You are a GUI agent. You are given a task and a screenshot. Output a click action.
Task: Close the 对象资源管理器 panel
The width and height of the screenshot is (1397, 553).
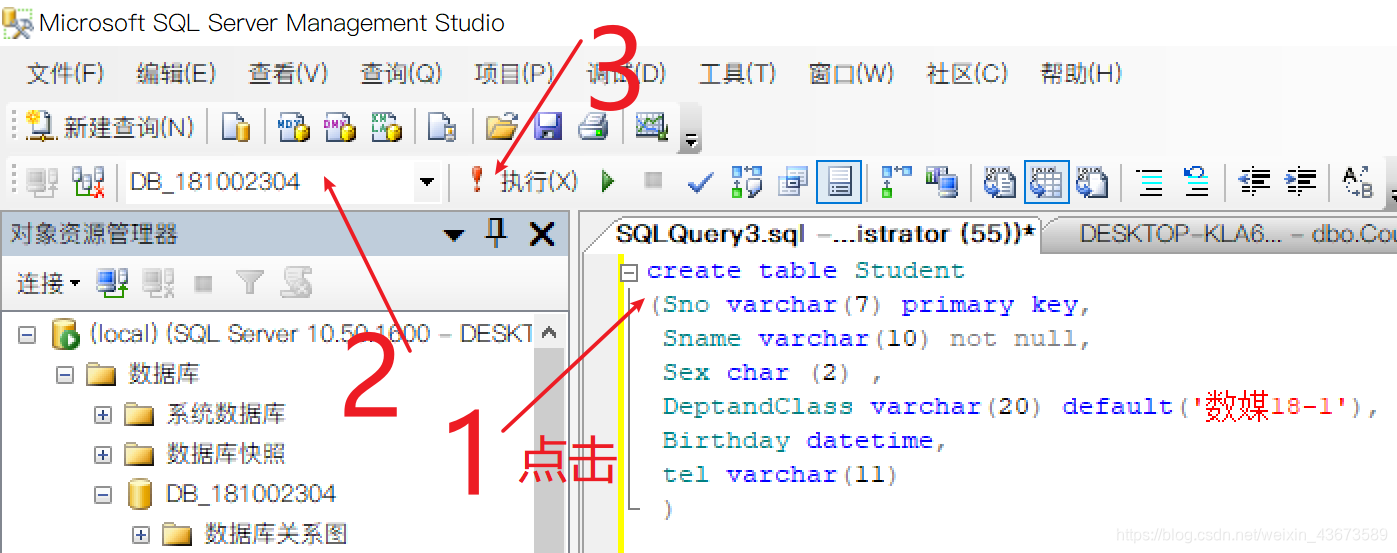[x=542, y=234]
